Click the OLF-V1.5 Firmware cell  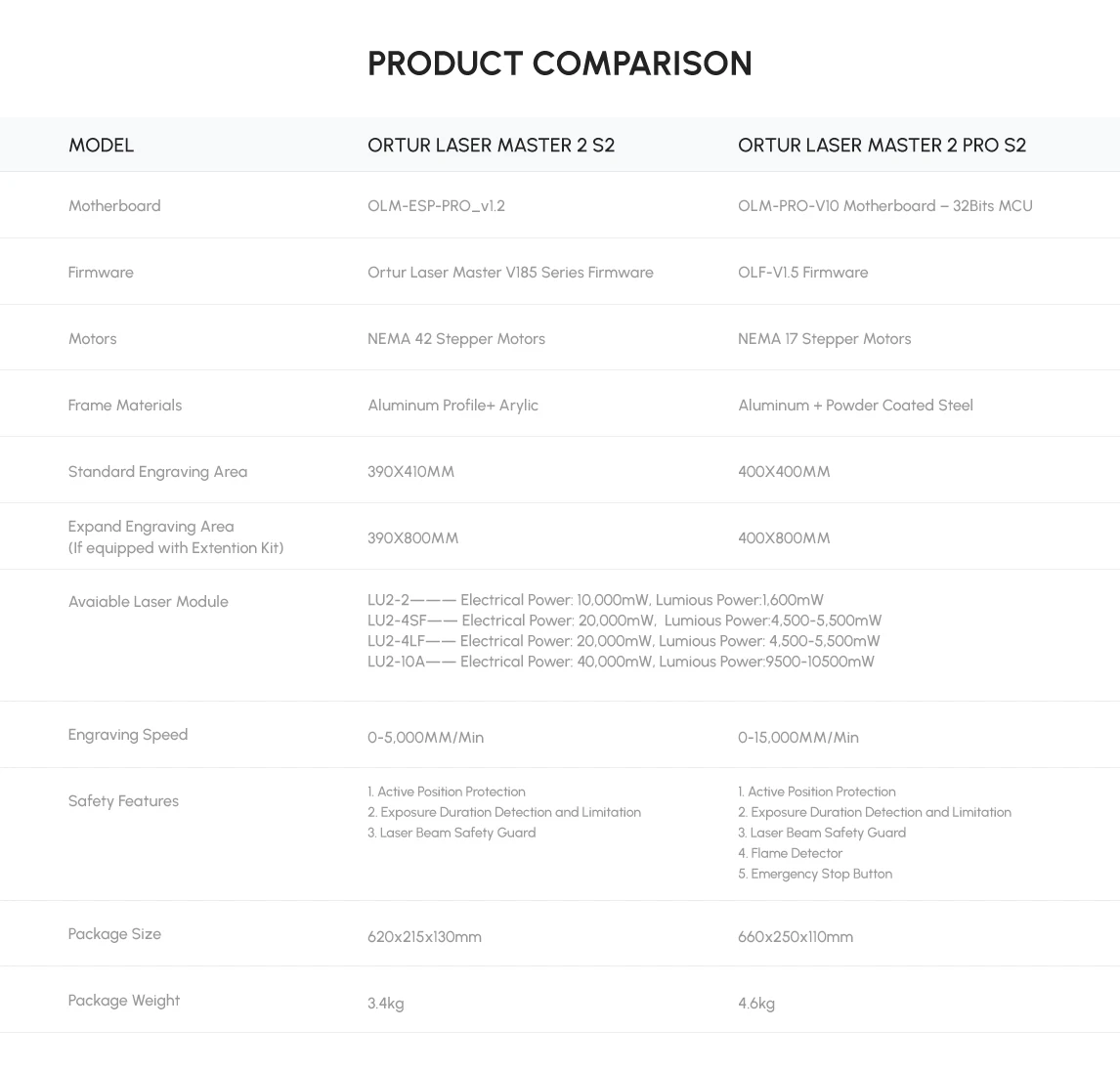(x=802, y=272)
